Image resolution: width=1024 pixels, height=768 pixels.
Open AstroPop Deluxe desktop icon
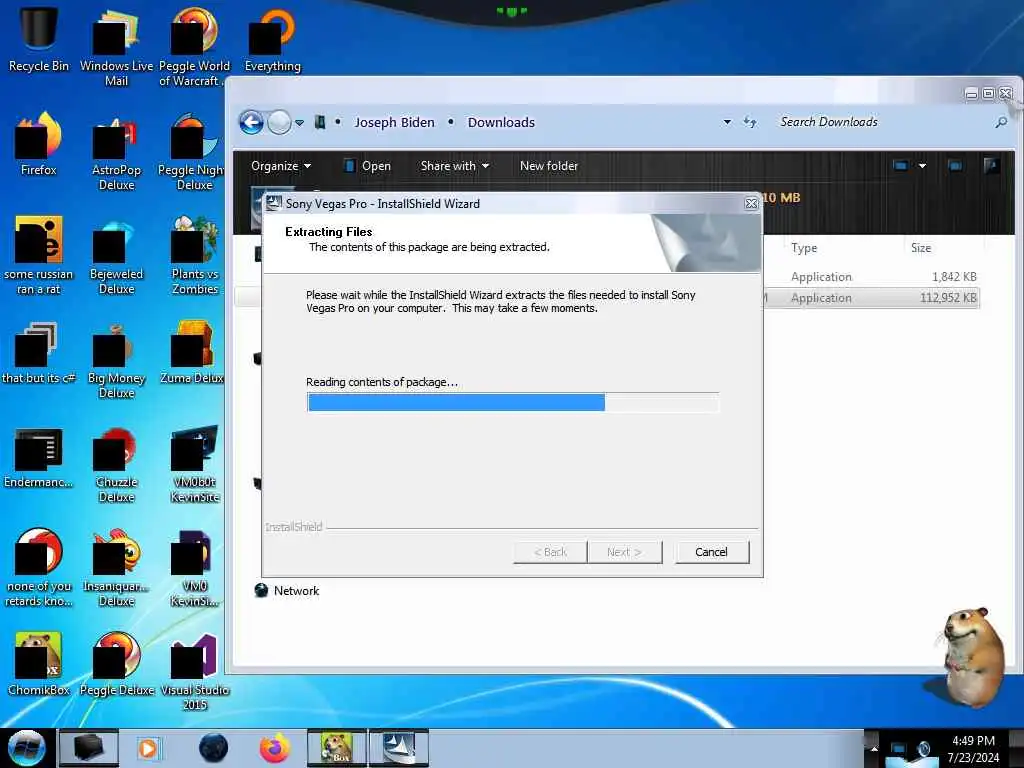pyautogui.click(x=116, y=152)
